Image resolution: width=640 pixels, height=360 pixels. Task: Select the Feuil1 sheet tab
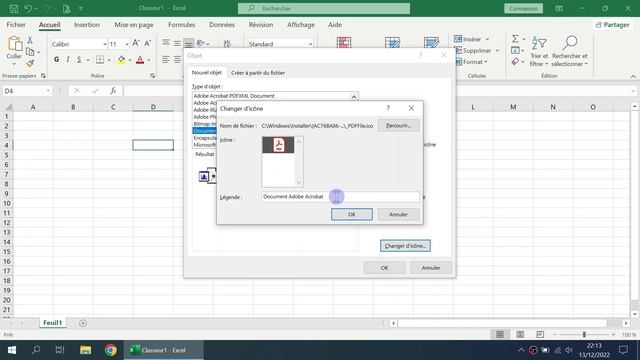click(53, 323)
